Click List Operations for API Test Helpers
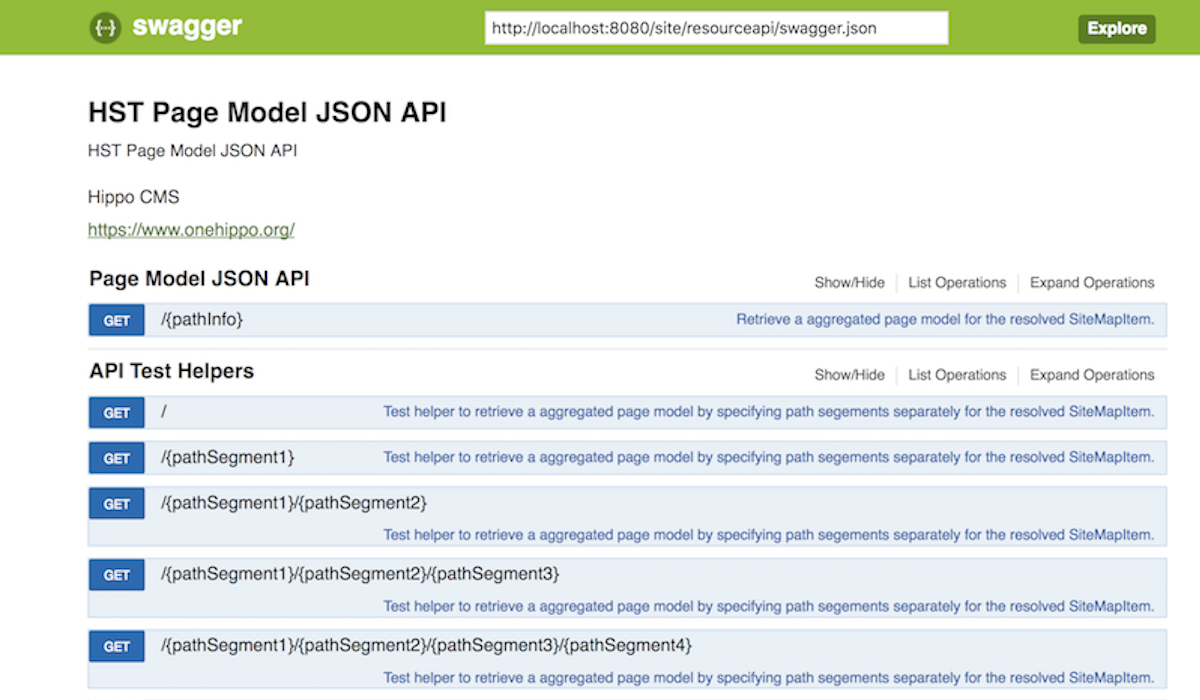This screenshot has width=1200, height=700. 957,375
